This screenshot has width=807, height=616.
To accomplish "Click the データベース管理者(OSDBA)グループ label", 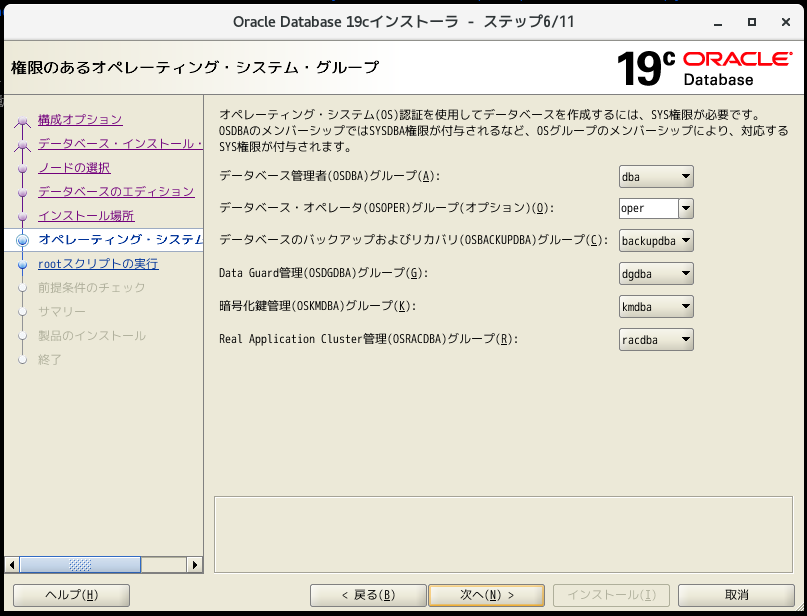I will [x=330, y=176].
